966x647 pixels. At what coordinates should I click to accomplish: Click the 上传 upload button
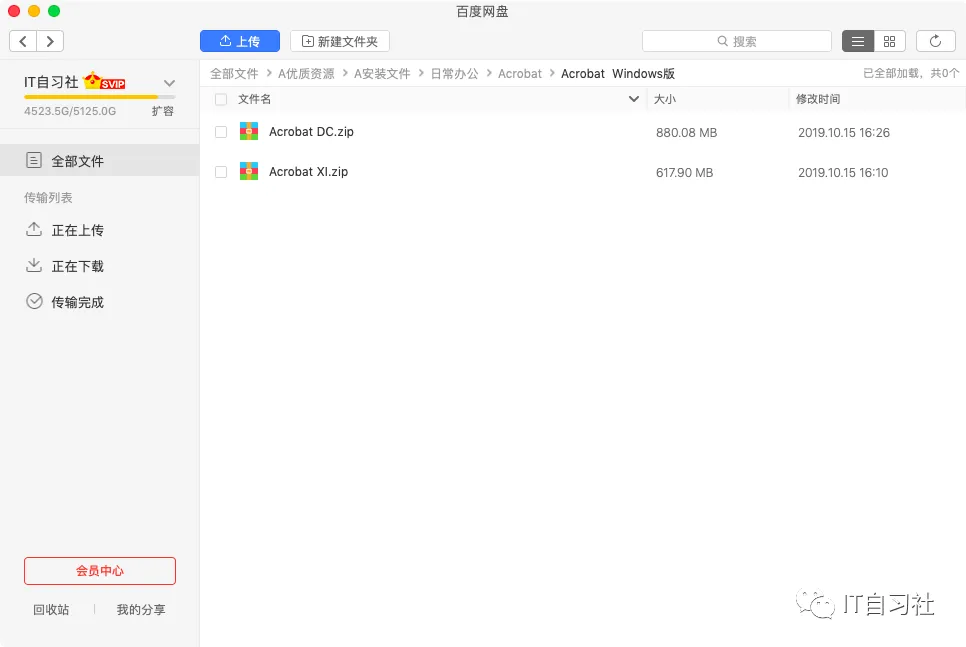tap(240, 41)
